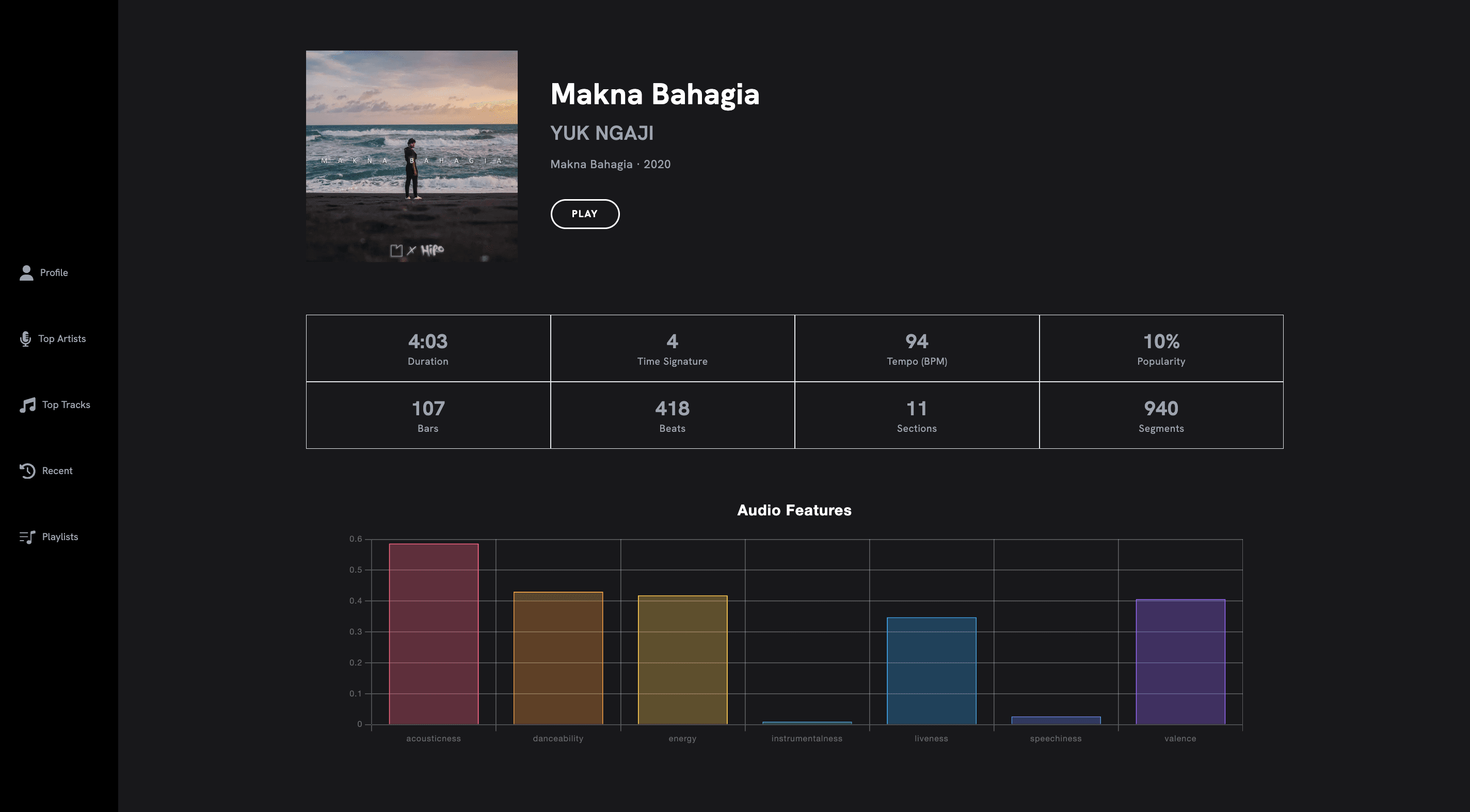This screenshot has height=812, width=1470.
Task: Open Top Tracks text label
Action: pyautogui.click(x=66, y=405)
